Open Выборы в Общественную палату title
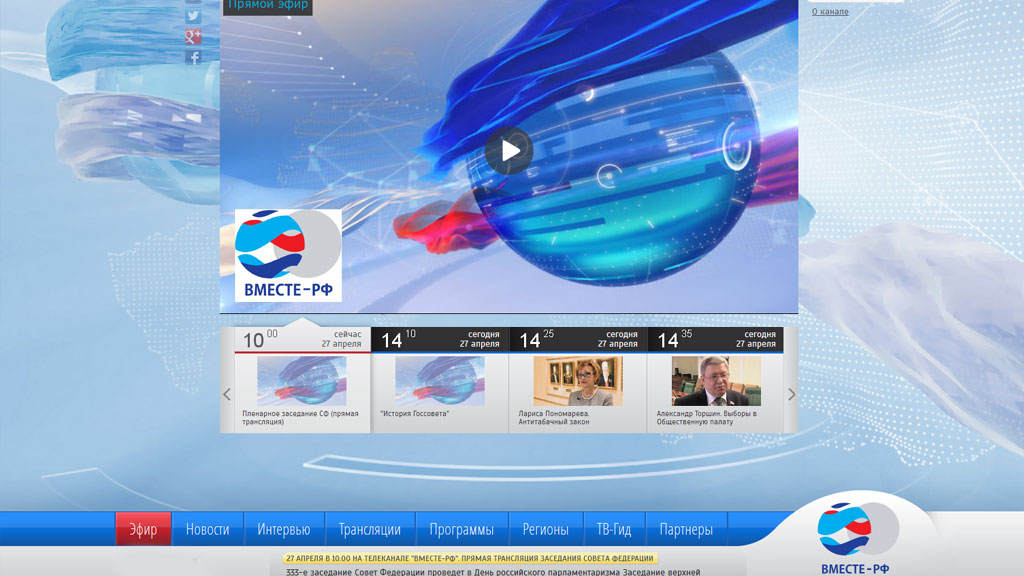 pos(707,417)
